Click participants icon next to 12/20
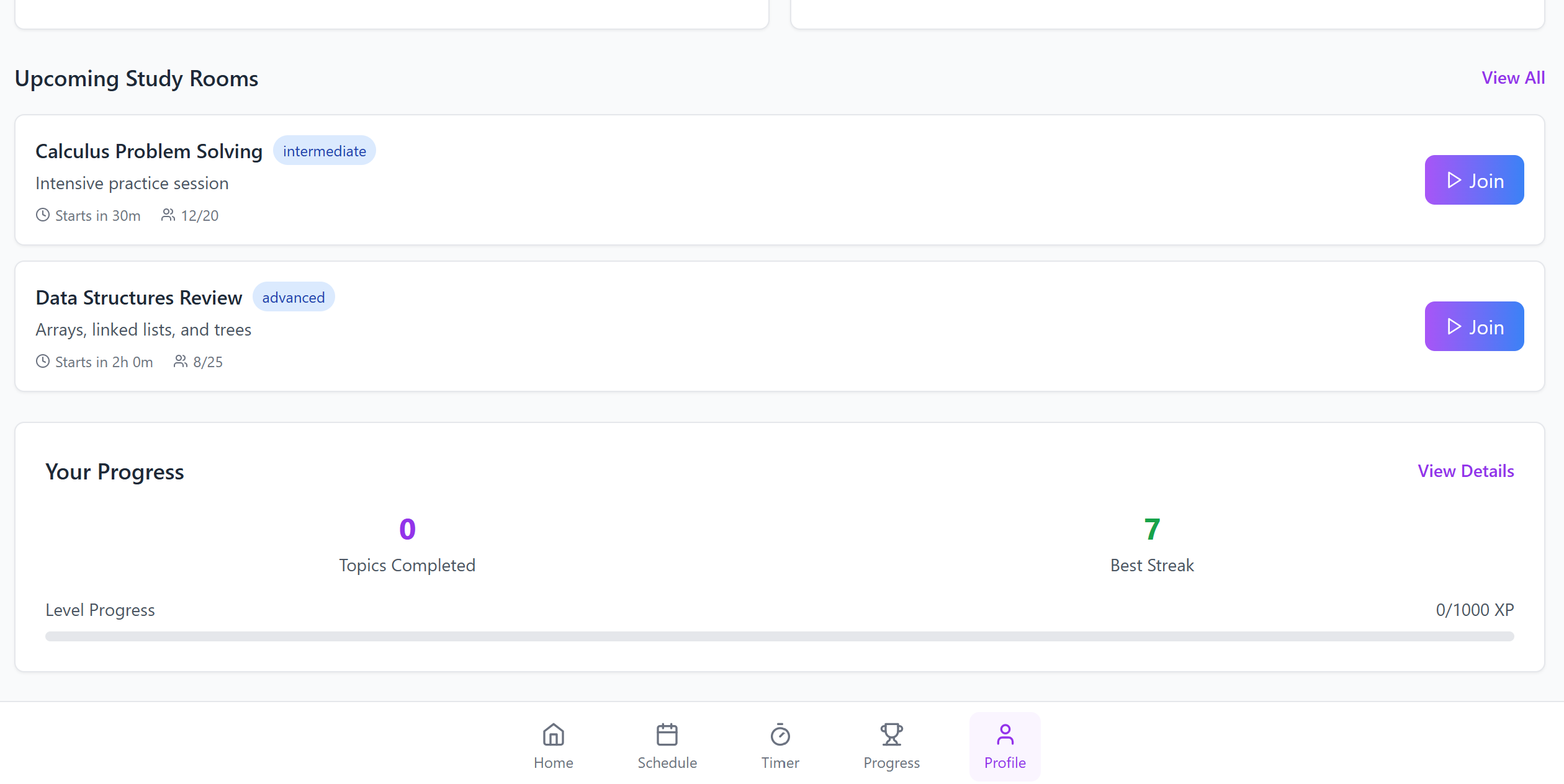 168,215
